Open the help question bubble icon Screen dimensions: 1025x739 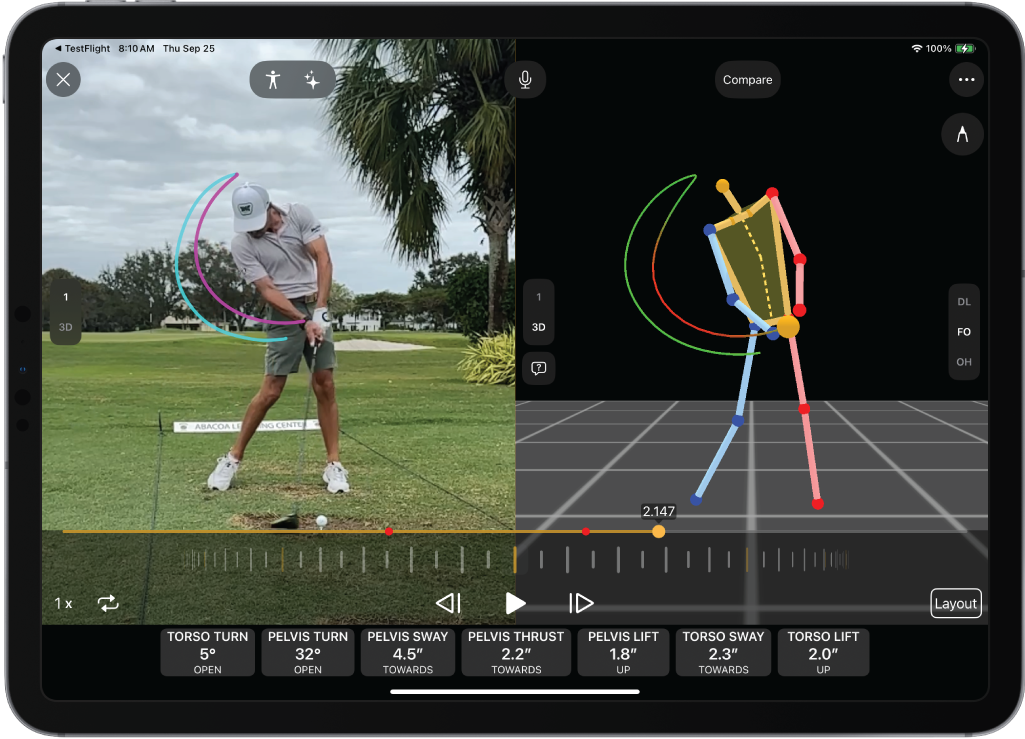coord(539,368)
